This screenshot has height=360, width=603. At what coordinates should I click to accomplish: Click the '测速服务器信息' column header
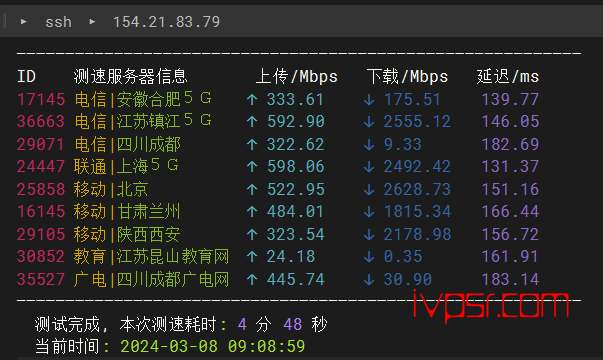click(x=130, y=77)
